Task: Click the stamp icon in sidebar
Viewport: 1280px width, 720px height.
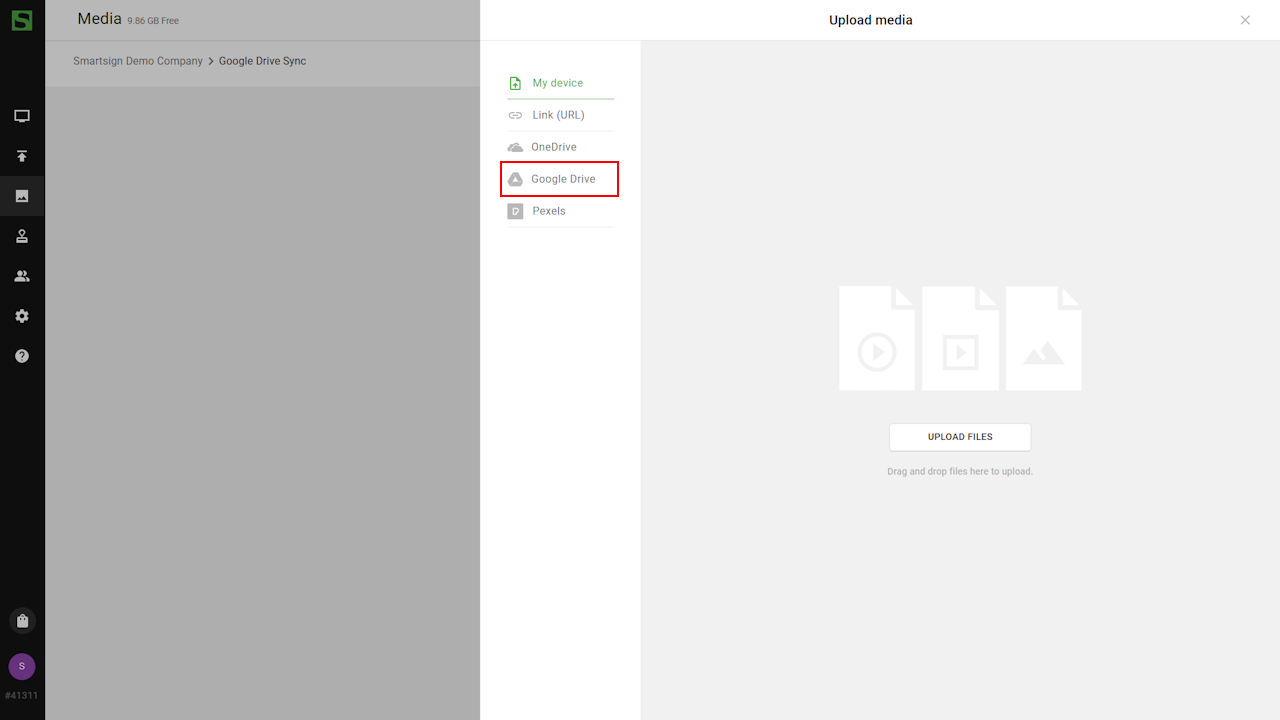Action: click(x=22, y=236)
